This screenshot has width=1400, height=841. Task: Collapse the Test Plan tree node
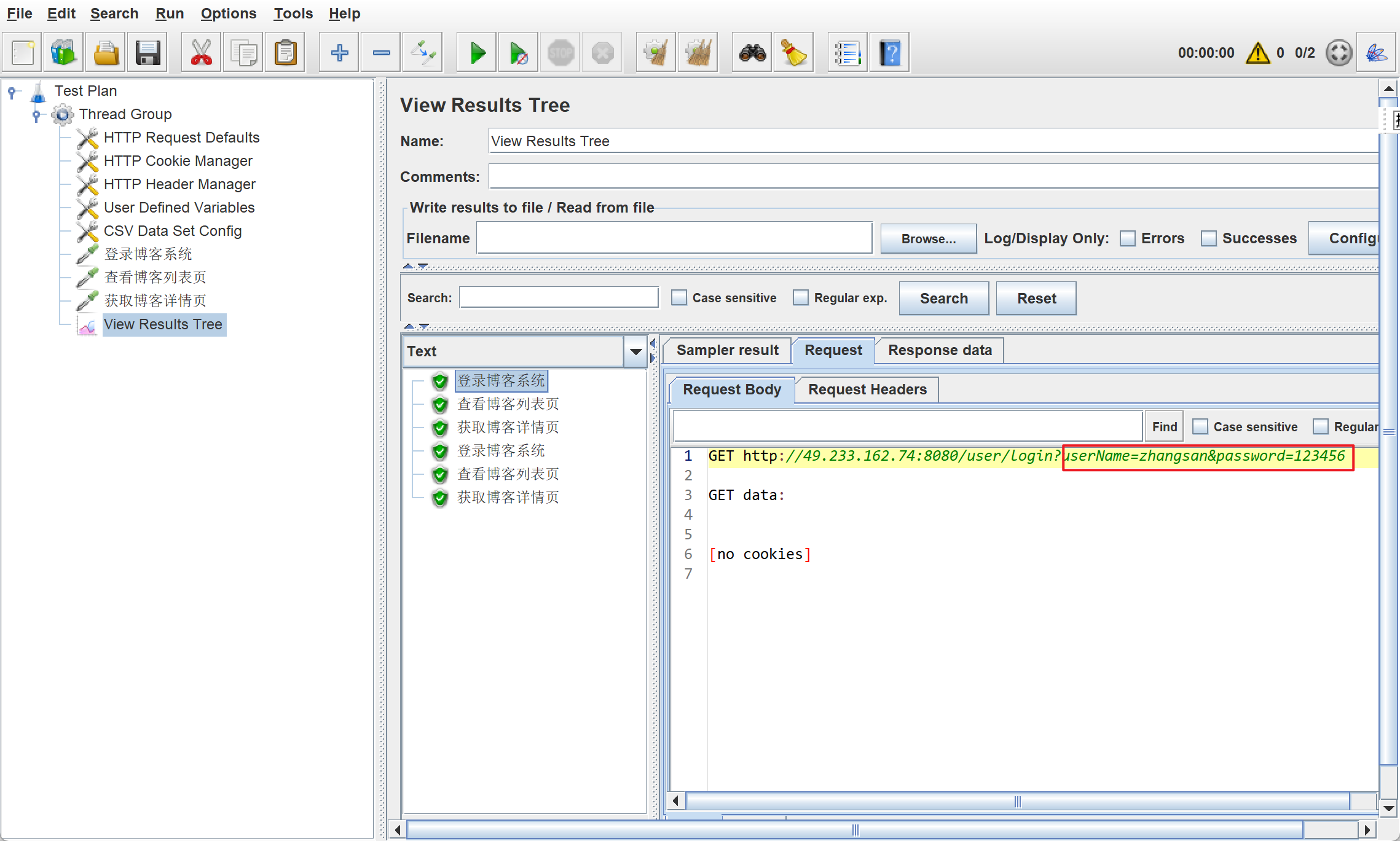(12, 92)
